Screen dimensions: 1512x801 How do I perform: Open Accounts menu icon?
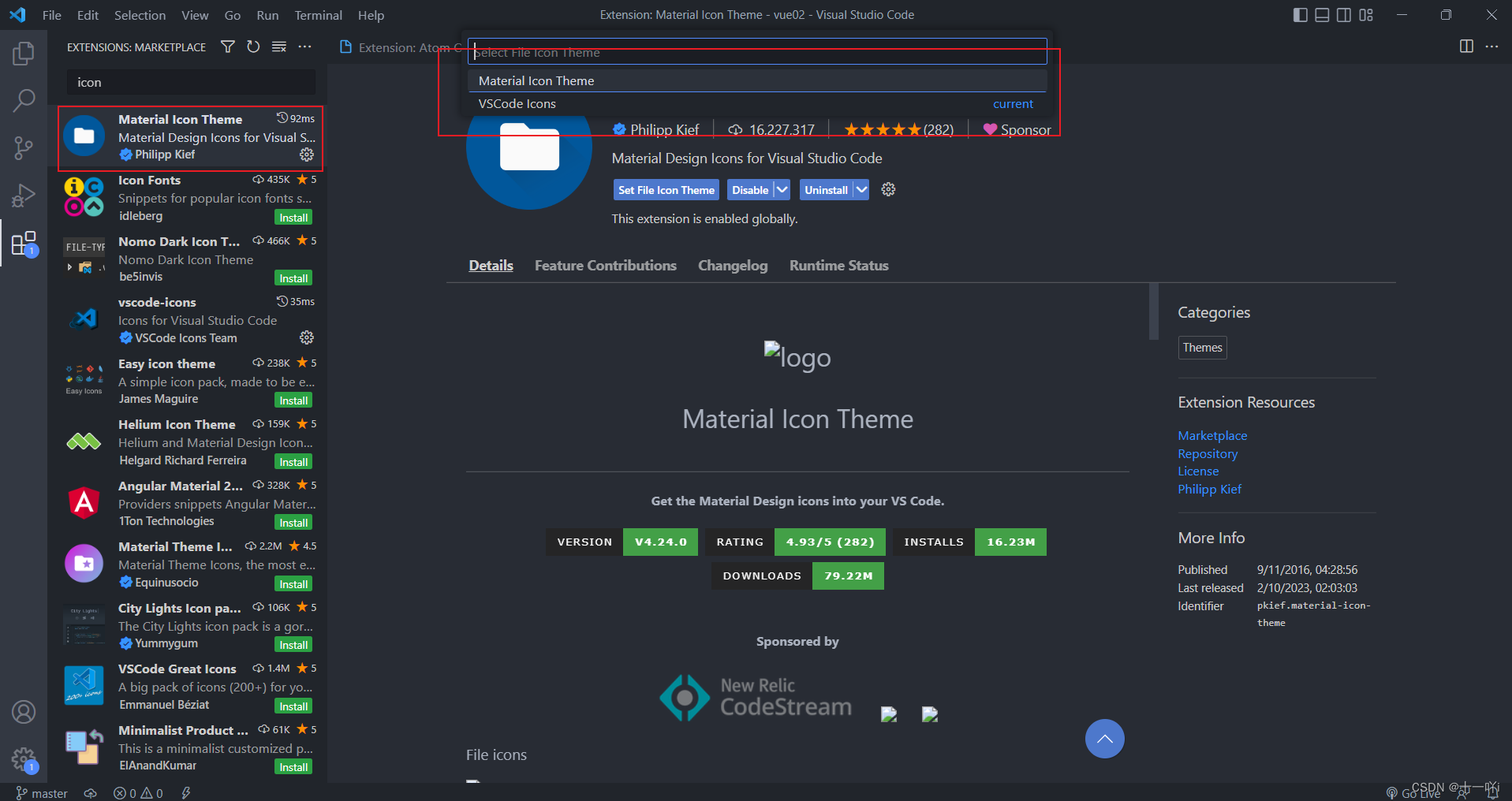pos(24,712)
